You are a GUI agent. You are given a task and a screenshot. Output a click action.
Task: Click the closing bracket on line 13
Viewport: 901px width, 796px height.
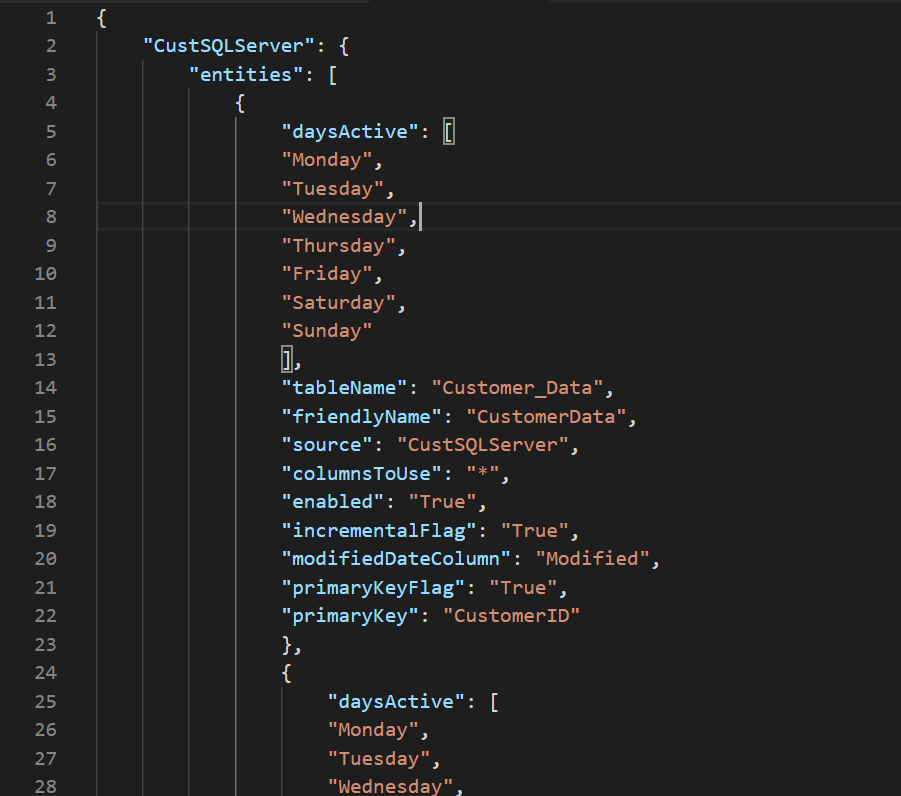(287, 358)
